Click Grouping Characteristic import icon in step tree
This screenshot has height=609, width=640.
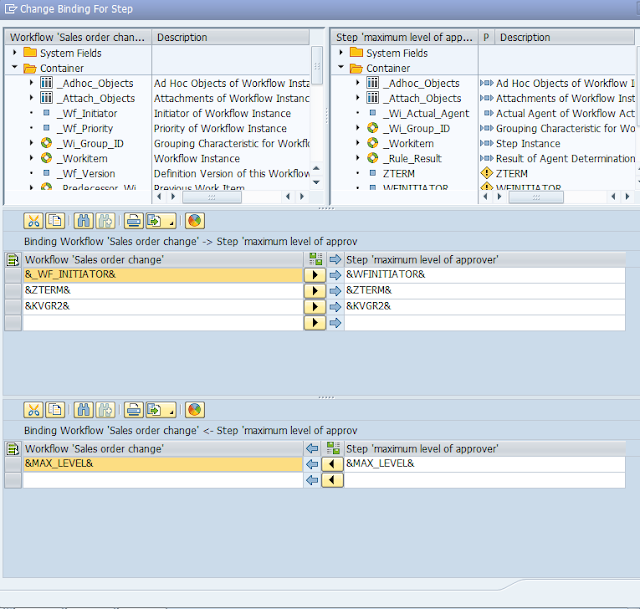tap(487, 129)
